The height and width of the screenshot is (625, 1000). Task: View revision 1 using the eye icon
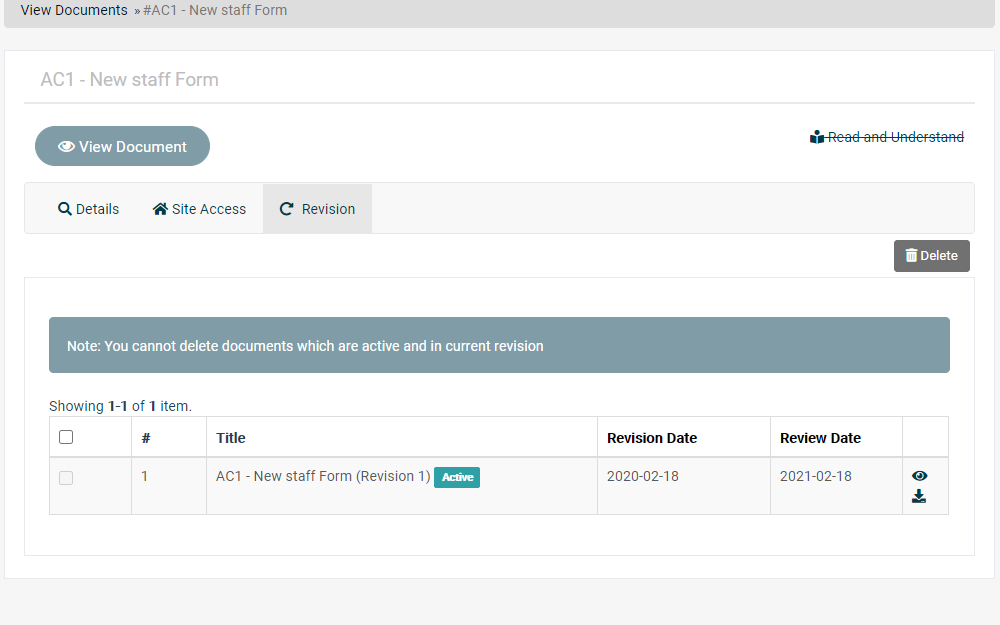(919, 476)
